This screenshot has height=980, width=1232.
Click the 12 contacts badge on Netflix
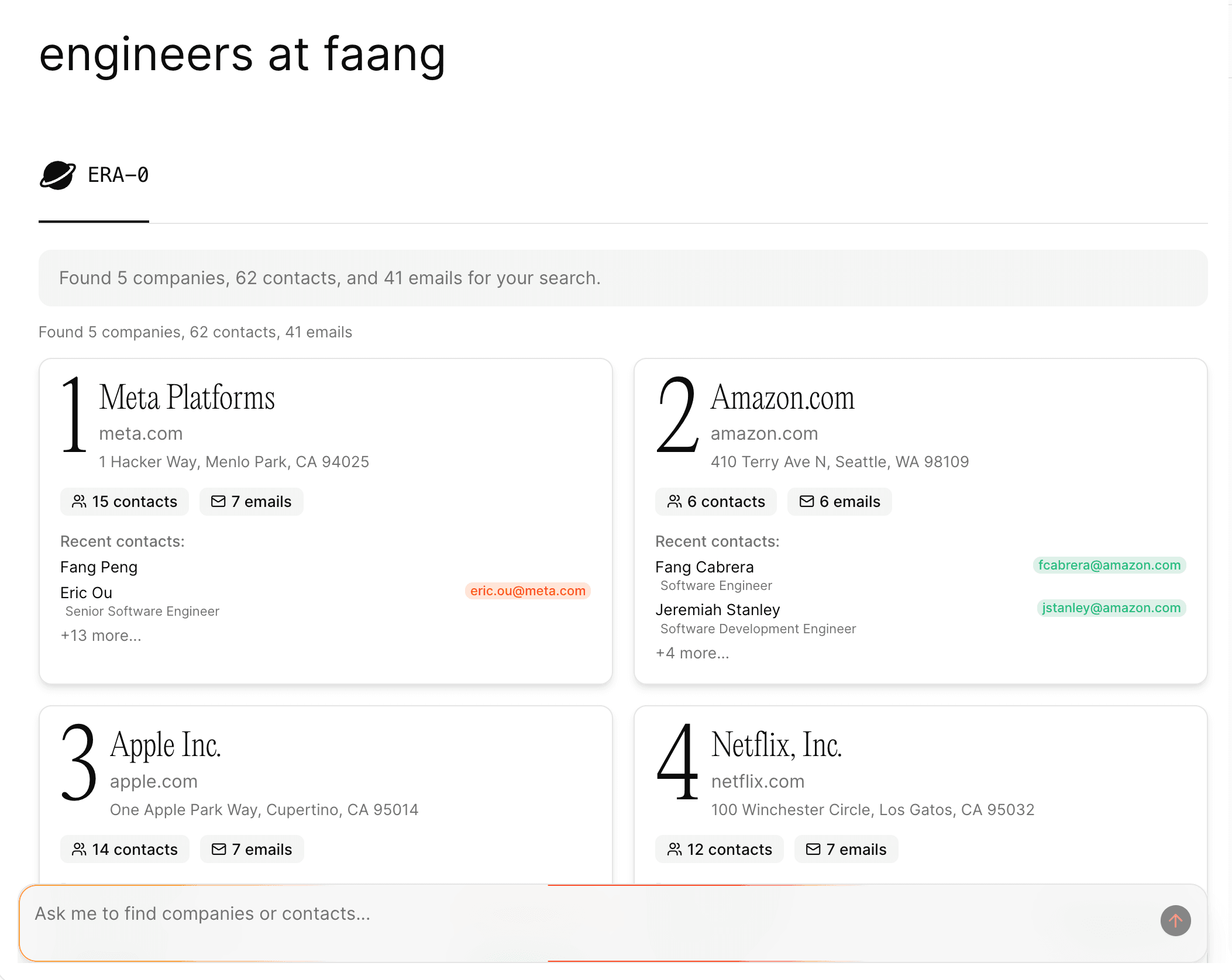(720, 849)
